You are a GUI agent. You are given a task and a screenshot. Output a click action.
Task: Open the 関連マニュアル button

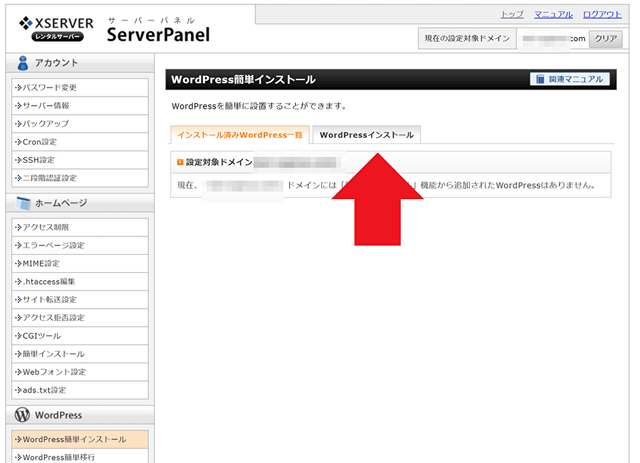tap(570, 79)
